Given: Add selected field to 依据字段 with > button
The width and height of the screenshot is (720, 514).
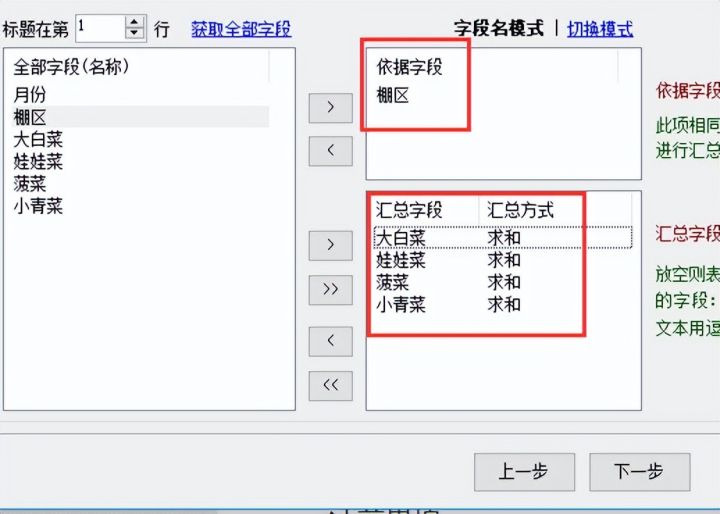Looking at the screenshot, I should [x=331, y=108].
